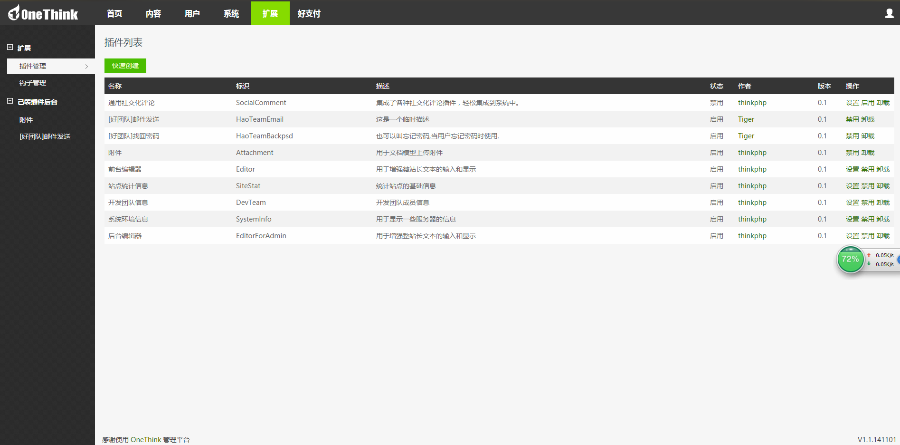Open 设置 for EditorForAdmin plugin
The image size is (900, 445).
(852, 236)
